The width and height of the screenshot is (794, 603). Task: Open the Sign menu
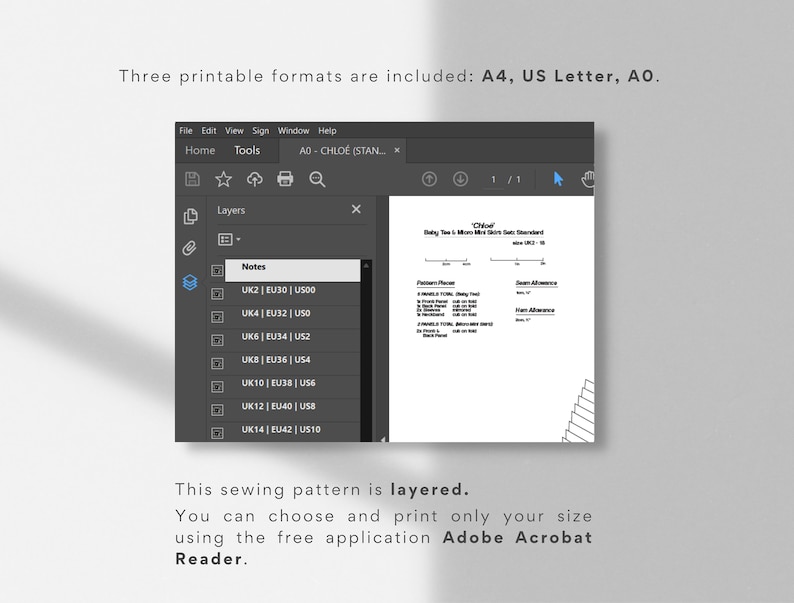[x=261, y=131]
